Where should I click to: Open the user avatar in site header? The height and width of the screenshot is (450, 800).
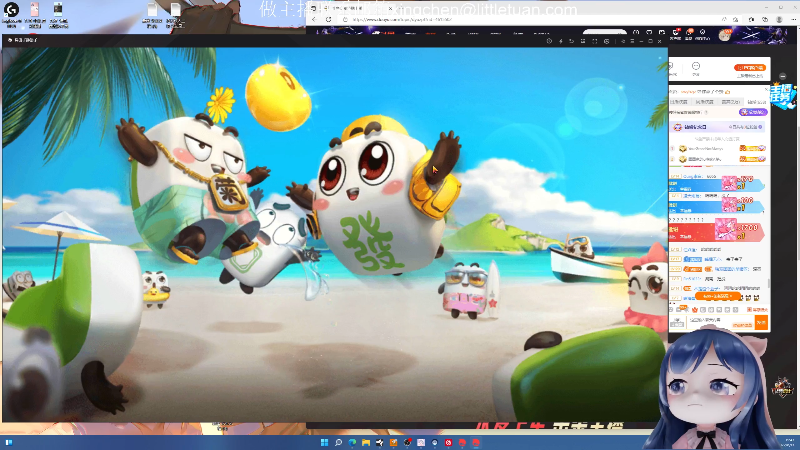725,35
